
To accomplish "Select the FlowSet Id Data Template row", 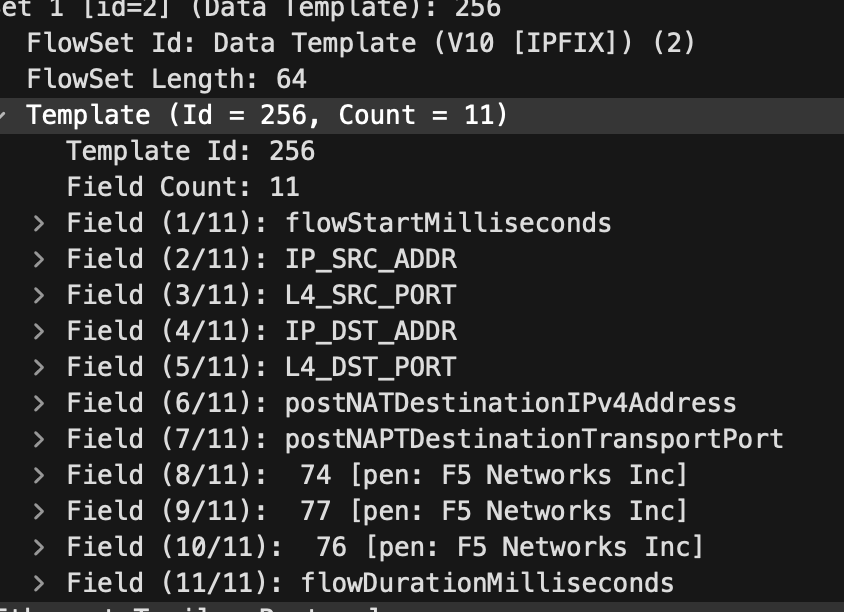I will [360, 43].
